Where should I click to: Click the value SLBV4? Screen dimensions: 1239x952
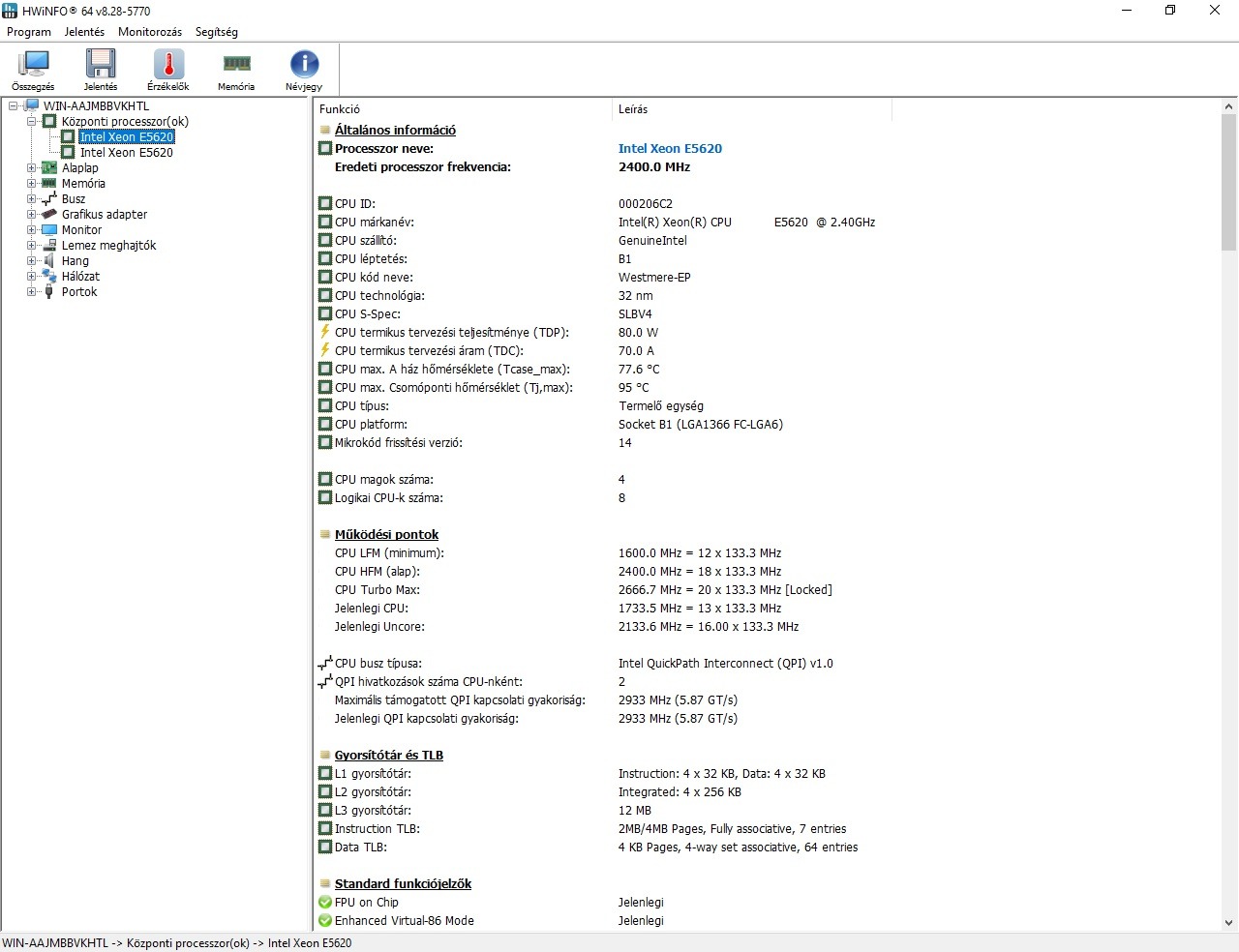point(635,313)
